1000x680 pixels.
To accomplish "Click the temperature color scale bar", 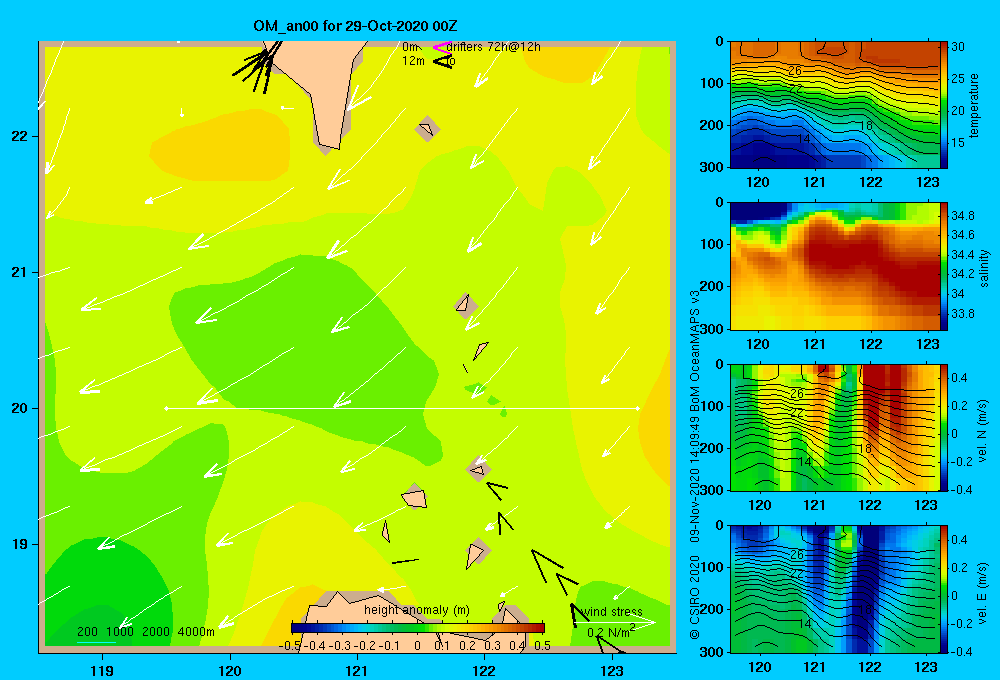I will point(944,105).
